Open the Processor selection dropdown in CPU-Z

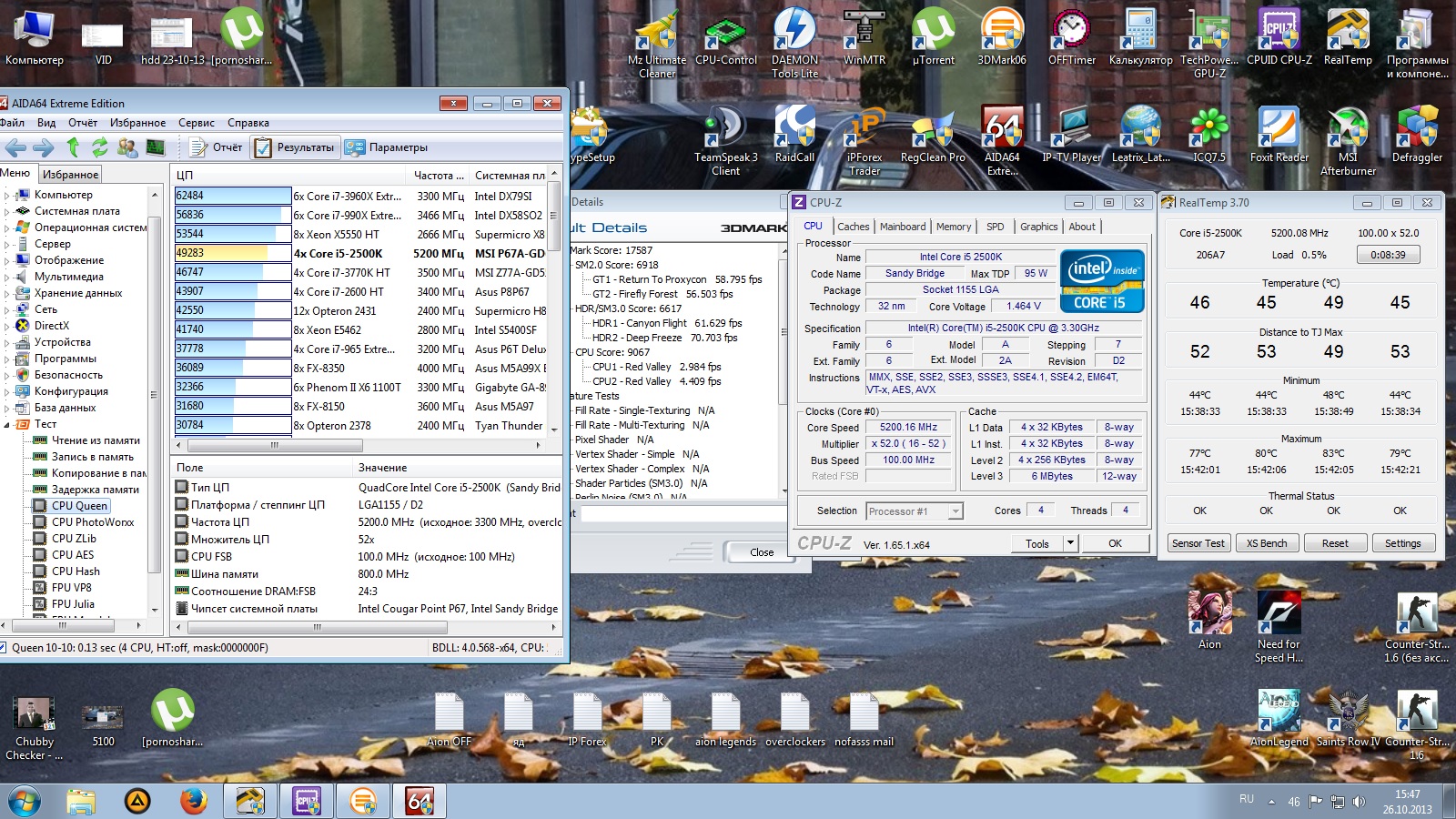tap(914, 511)
